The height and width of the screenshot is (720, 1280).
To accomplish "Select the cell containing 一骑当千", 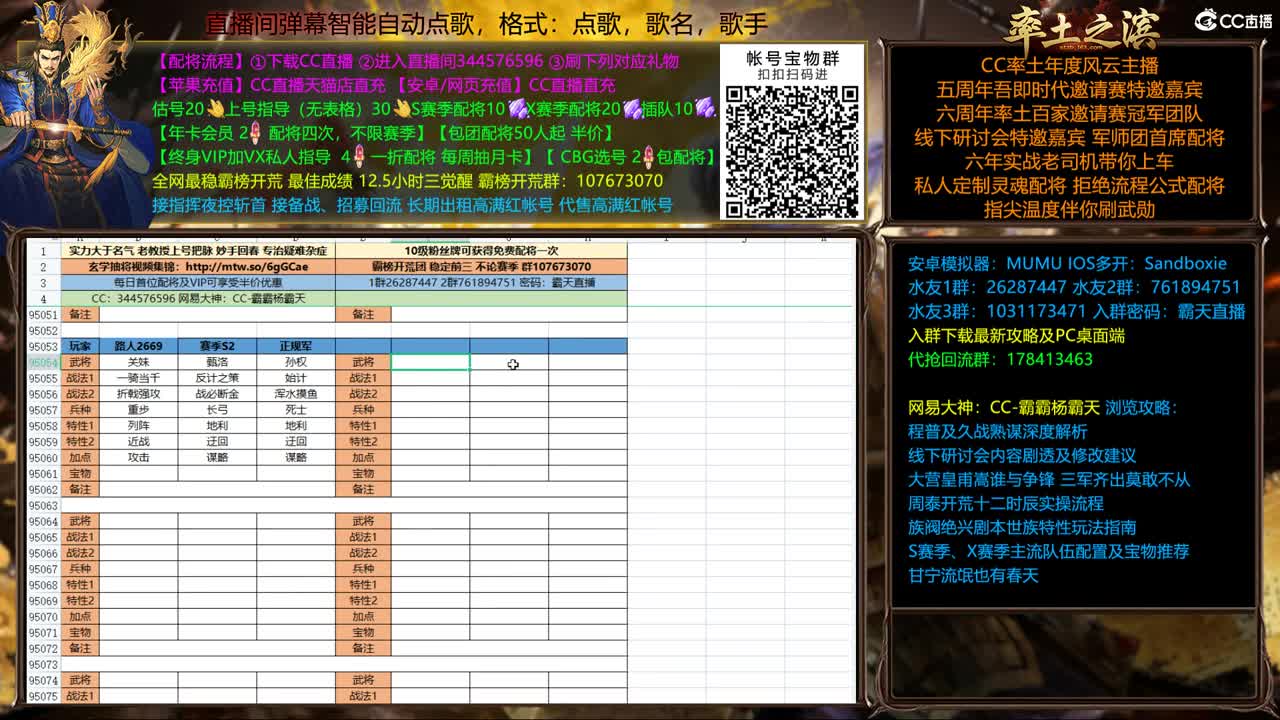I will 138,378.
